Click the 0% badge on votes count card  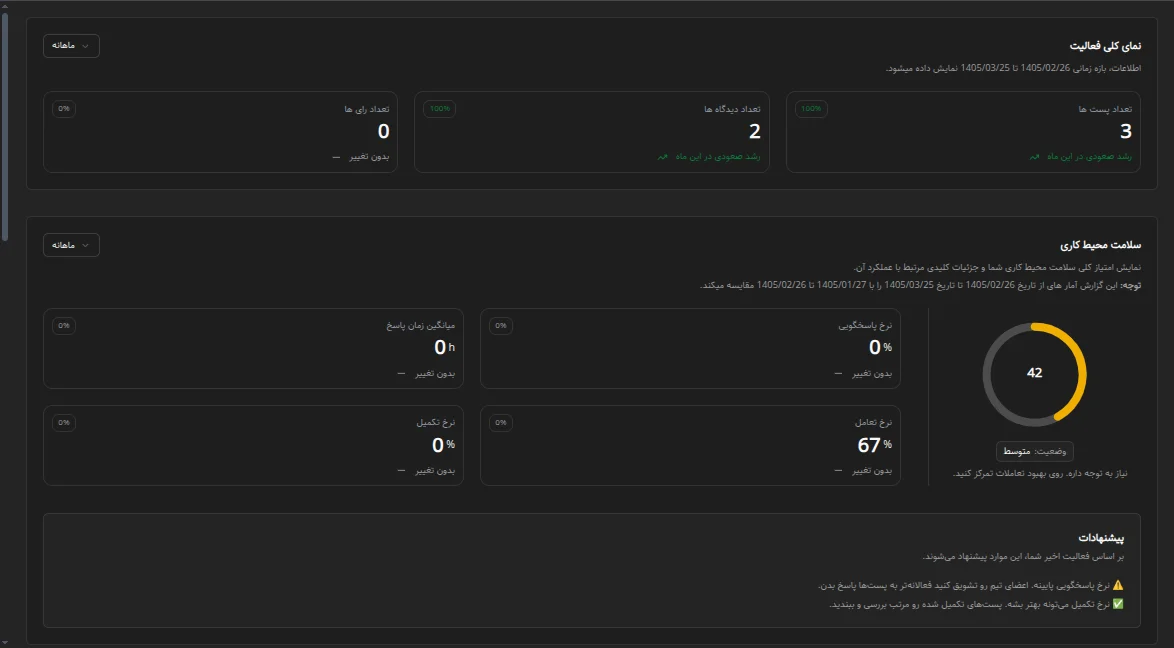64,109
